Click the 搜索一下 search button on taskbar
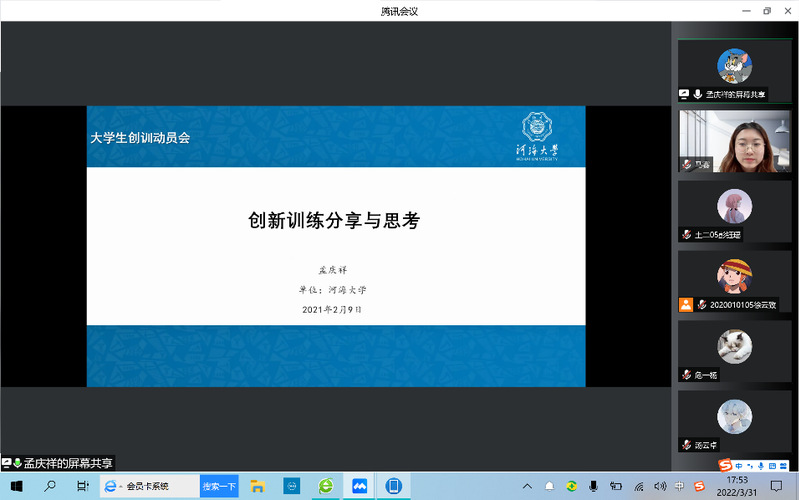 point(219,486)
